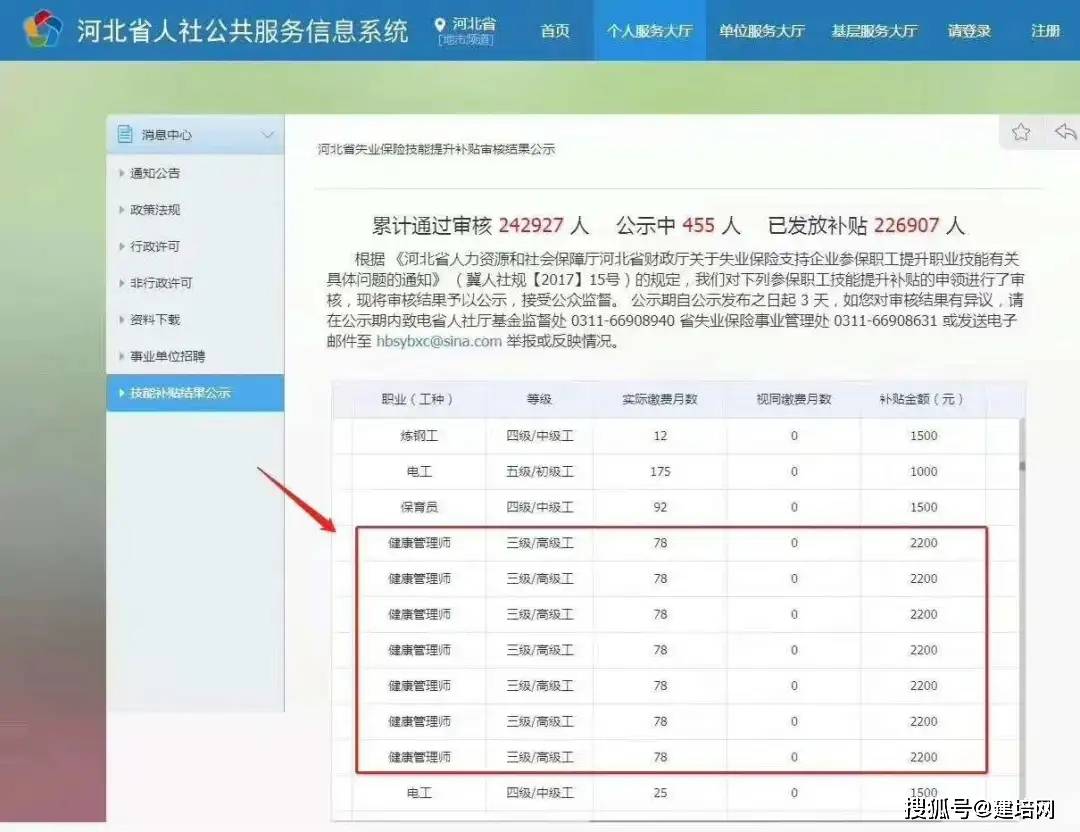Image resolution: width=1080 pixels, height=832 pixels.
Task: Click the 消息中心 document icon
Action: point(125,134)
